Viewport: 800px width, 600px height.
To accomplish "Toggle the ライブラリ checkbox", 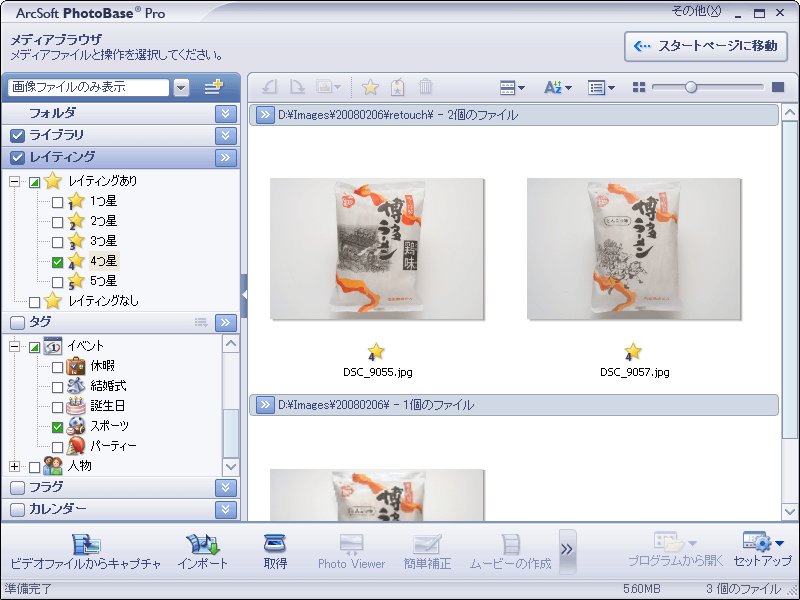I will click(17, 136).
